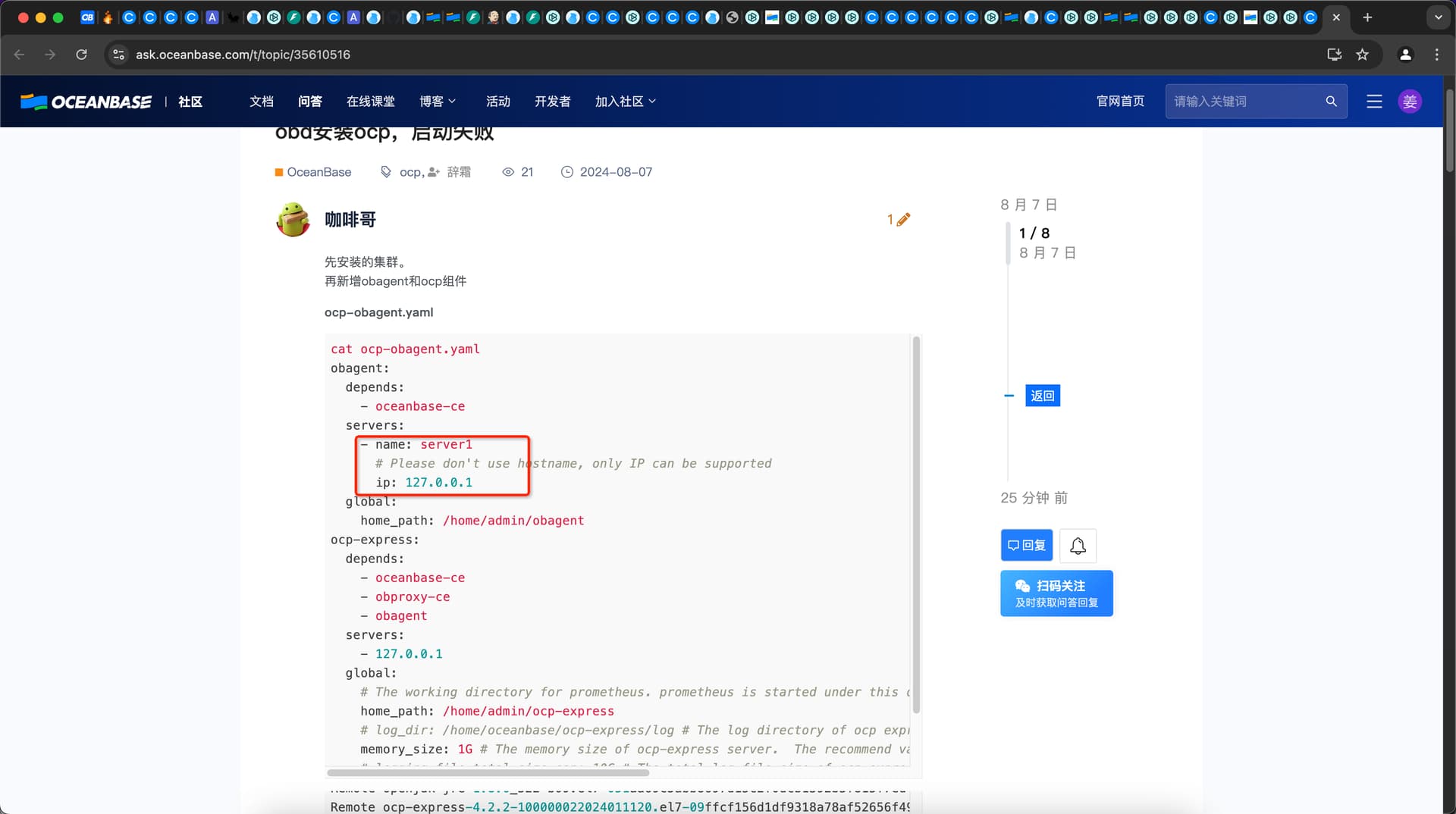Click the 扫码关注 WeChat button
The width and height of the screenshot is (1456, 814).
click(1056, 593)
